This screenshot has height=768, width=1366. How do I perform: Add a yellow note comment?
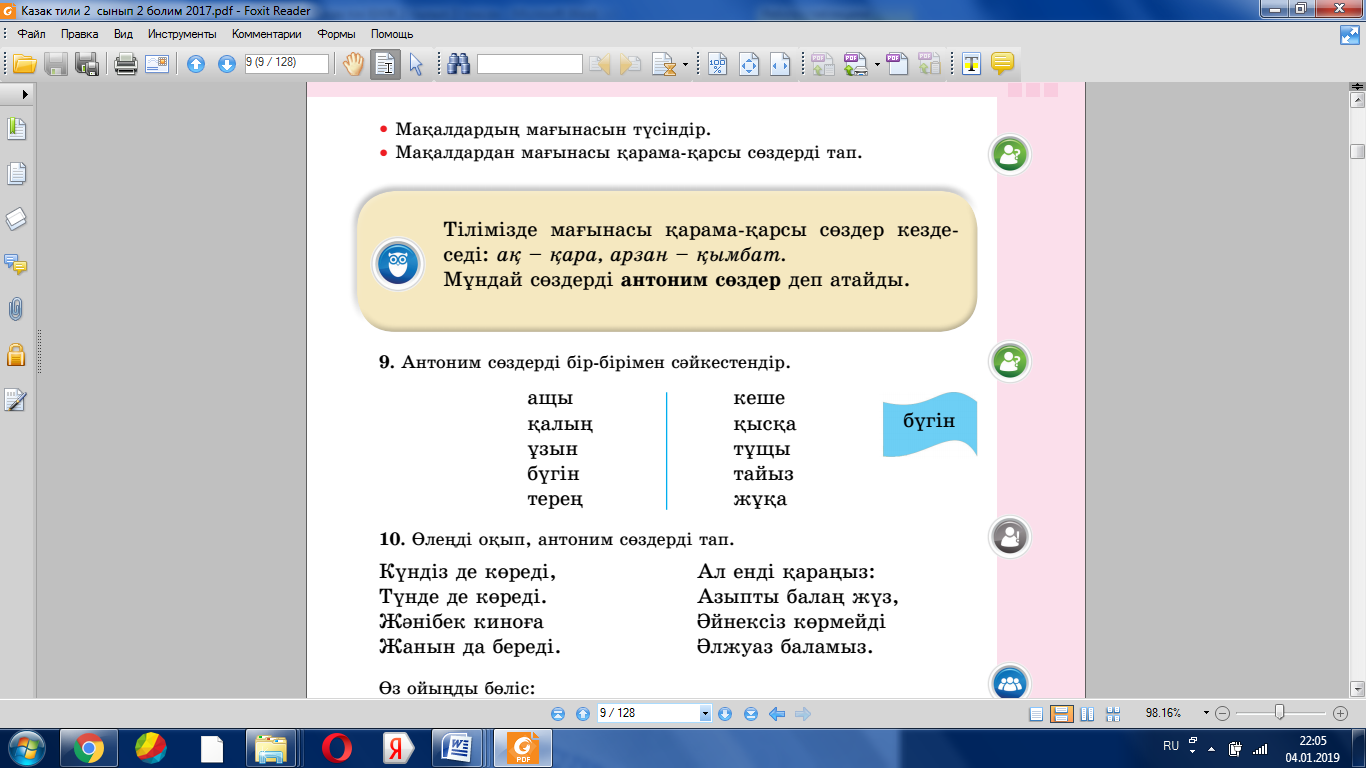point(1003,64)
